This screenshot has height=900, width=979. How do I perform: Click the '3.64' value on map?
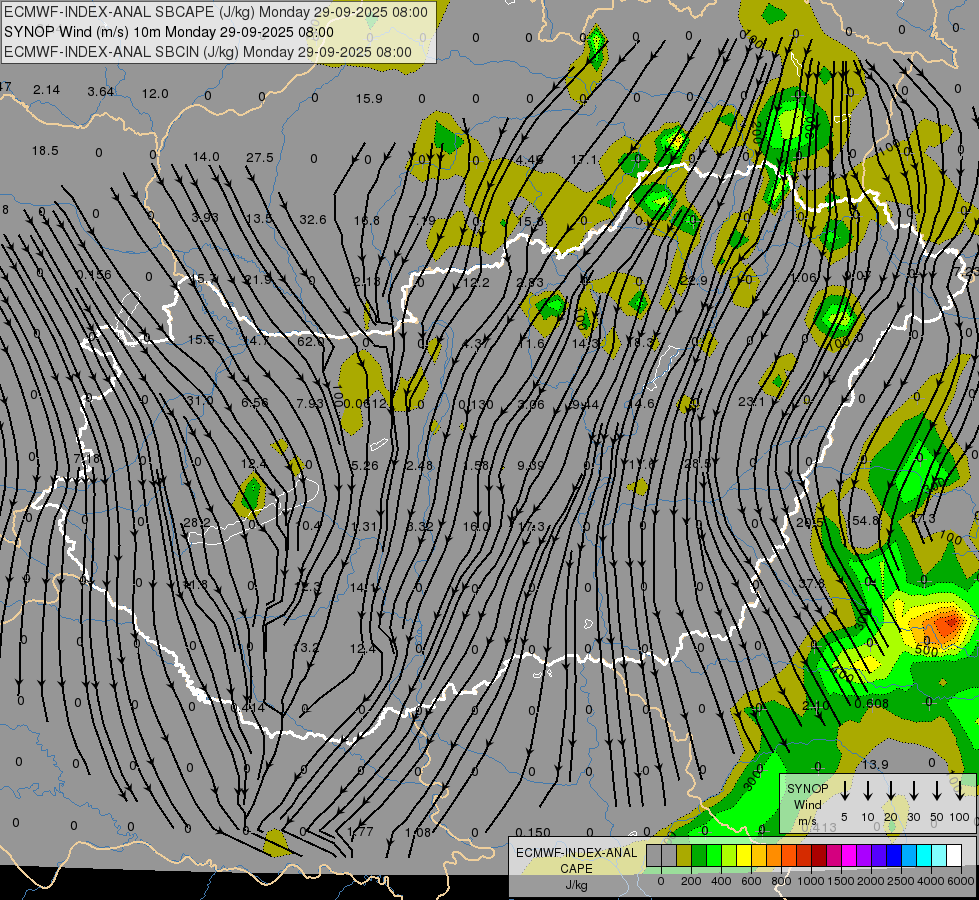pos(101,92)
